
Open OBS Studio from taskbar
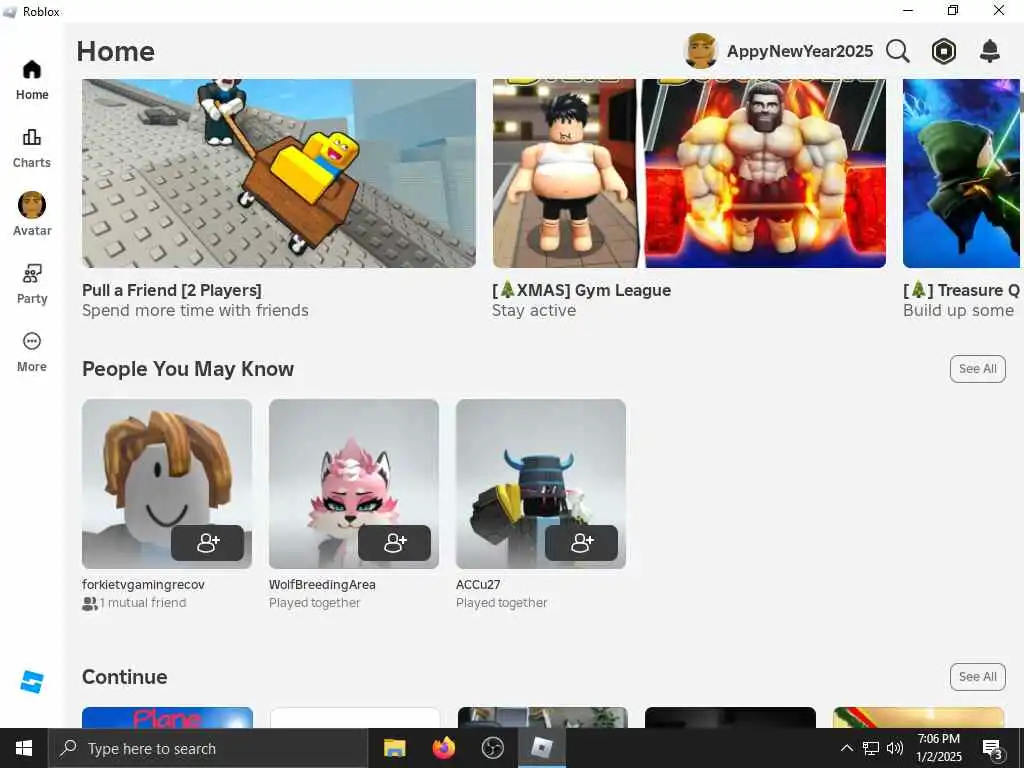tap(492, 748)
